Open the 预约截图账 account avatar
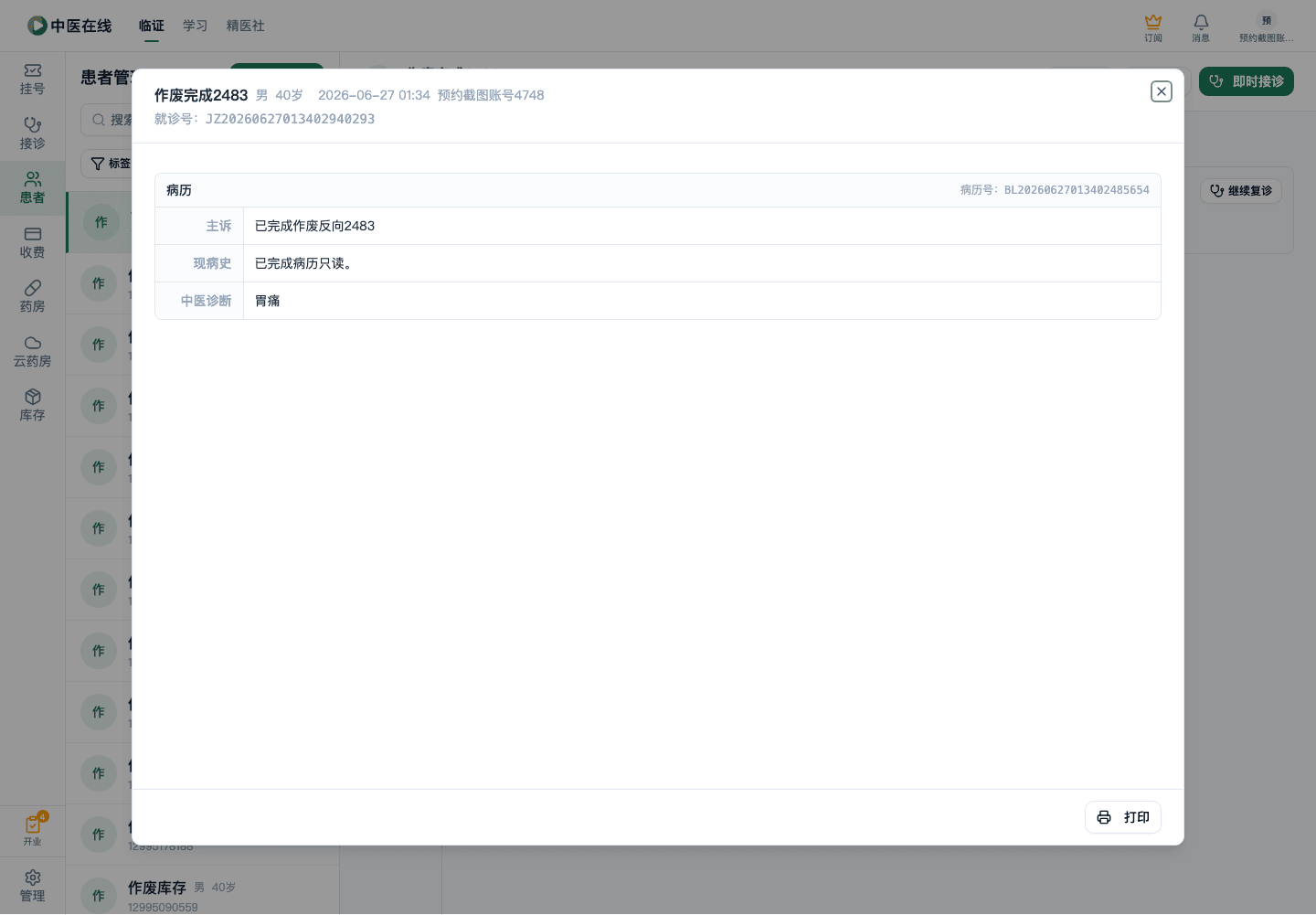Viewport: 1316px width, 915px height. (1267, 27)
